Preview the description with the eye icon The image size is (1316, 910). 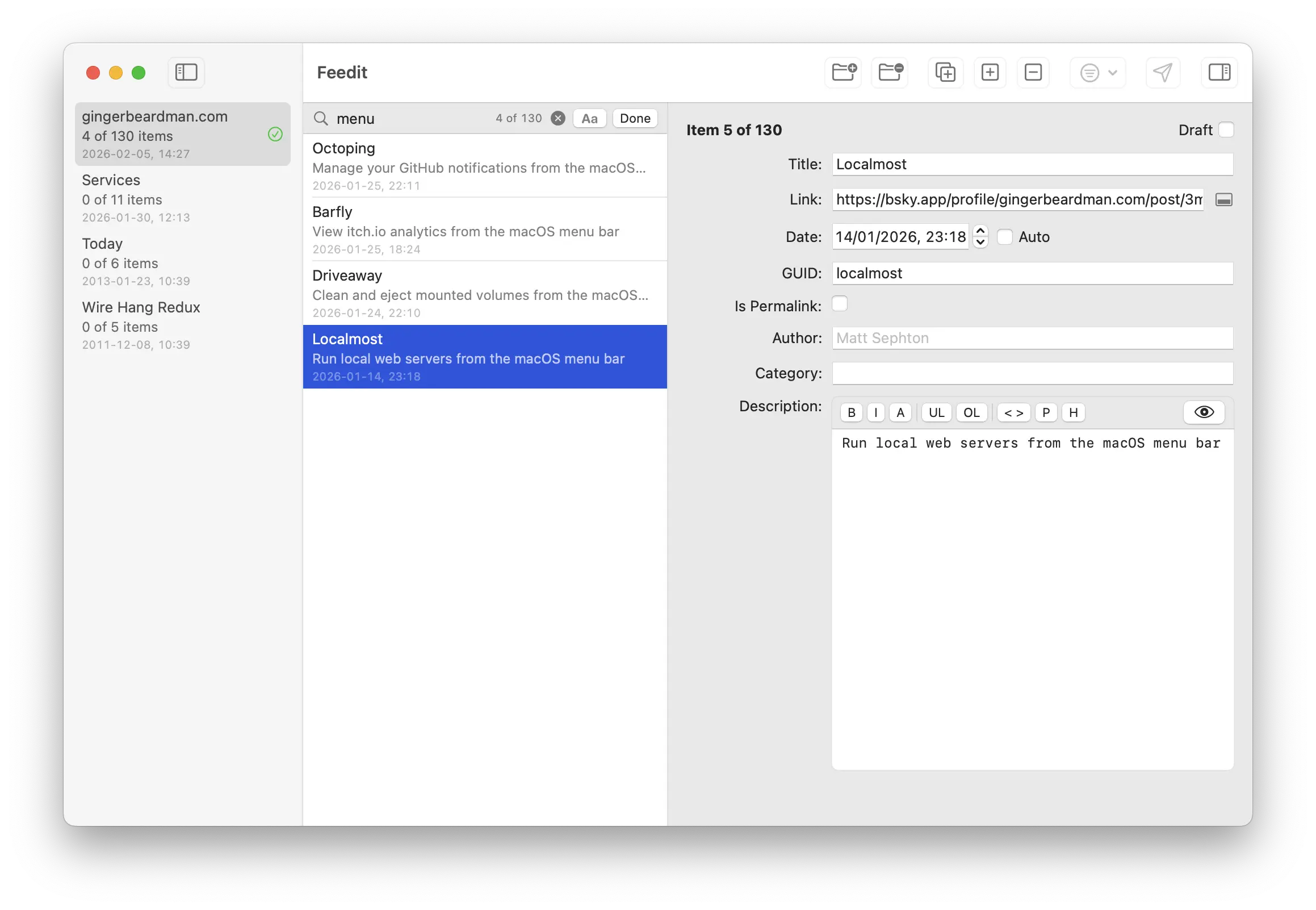tap(1203, 412)
